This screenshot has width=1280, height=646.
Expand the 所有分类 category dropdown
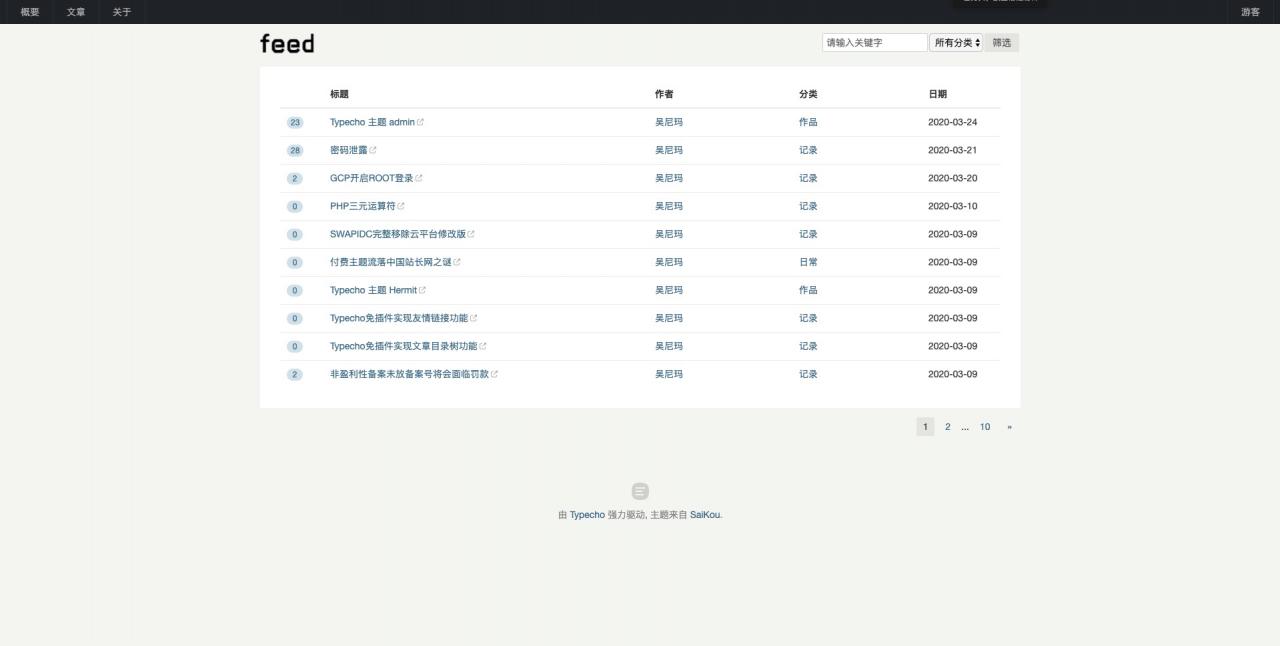tap(957, 43)
